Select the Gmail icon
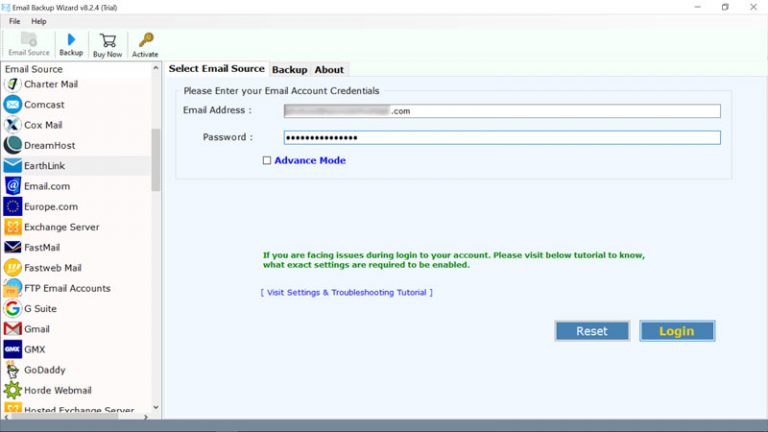The height and width of the screenshot is (432, 768). click(x=12, y=329)
